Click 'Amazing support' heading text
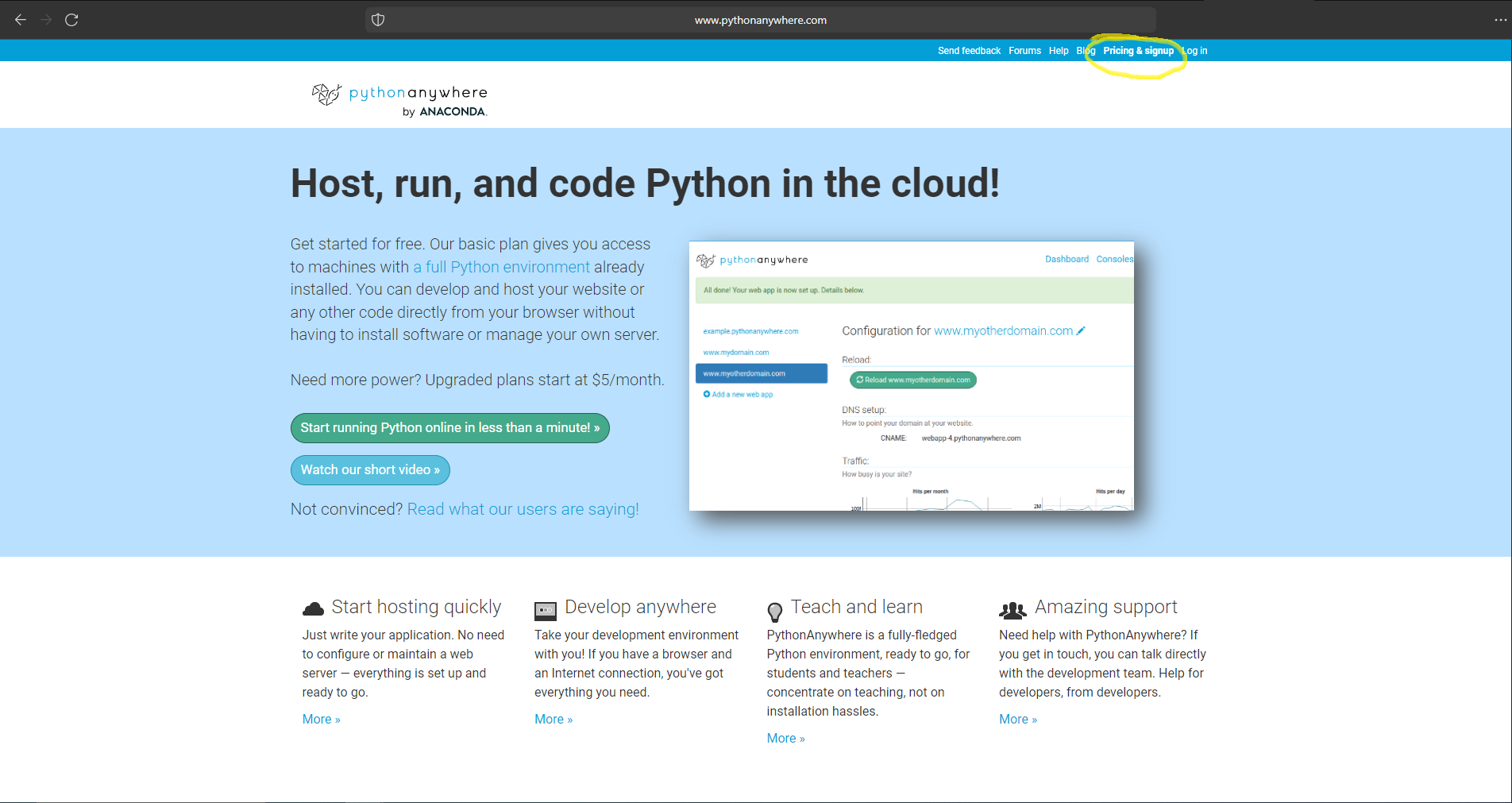 (1106, 607)
